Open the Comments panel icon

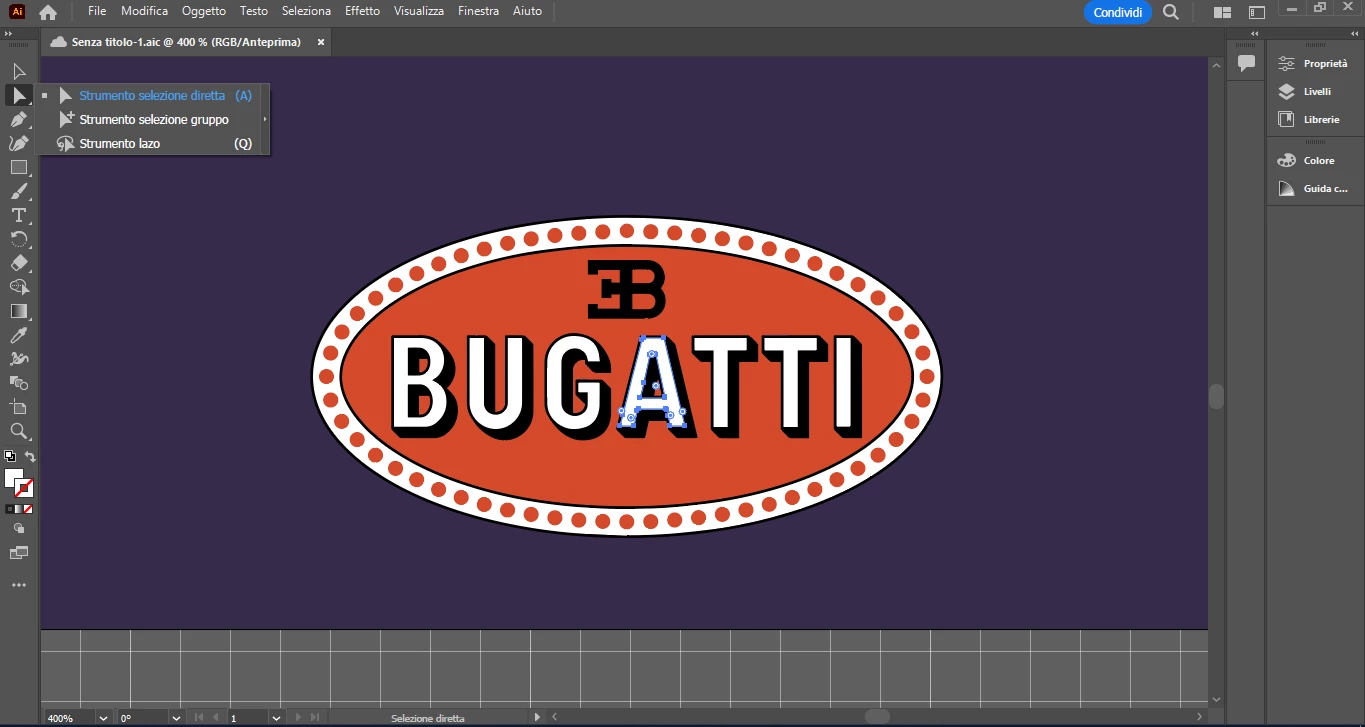(x=1246, y=63)
